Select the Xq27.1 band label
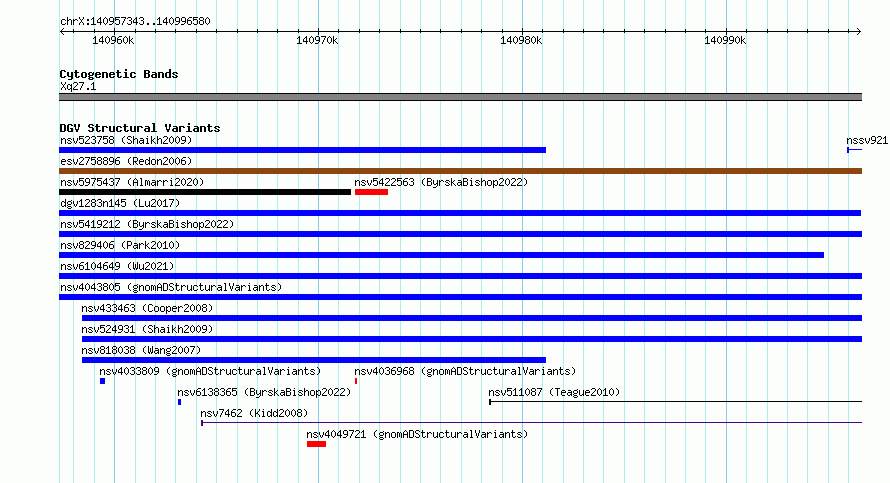The width and height of the screenshot is (890, 483). (x=78, y=86)
